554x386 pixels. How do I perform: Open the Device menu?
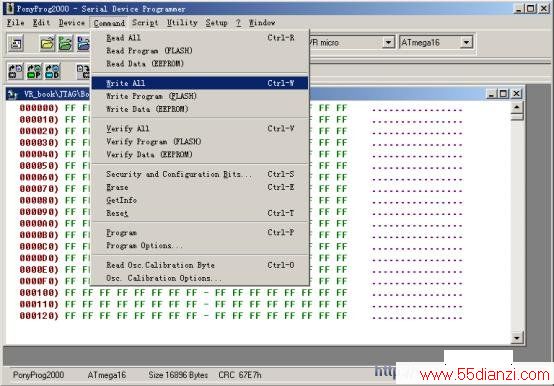[x=72, y=23]
